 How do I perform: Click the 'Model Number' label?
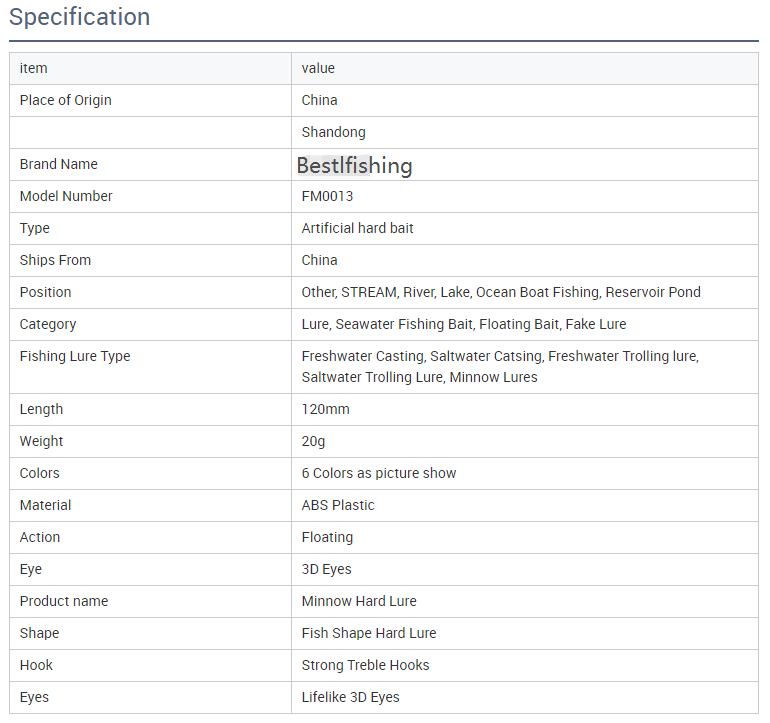pyautogui.click(x=66, y=196)
